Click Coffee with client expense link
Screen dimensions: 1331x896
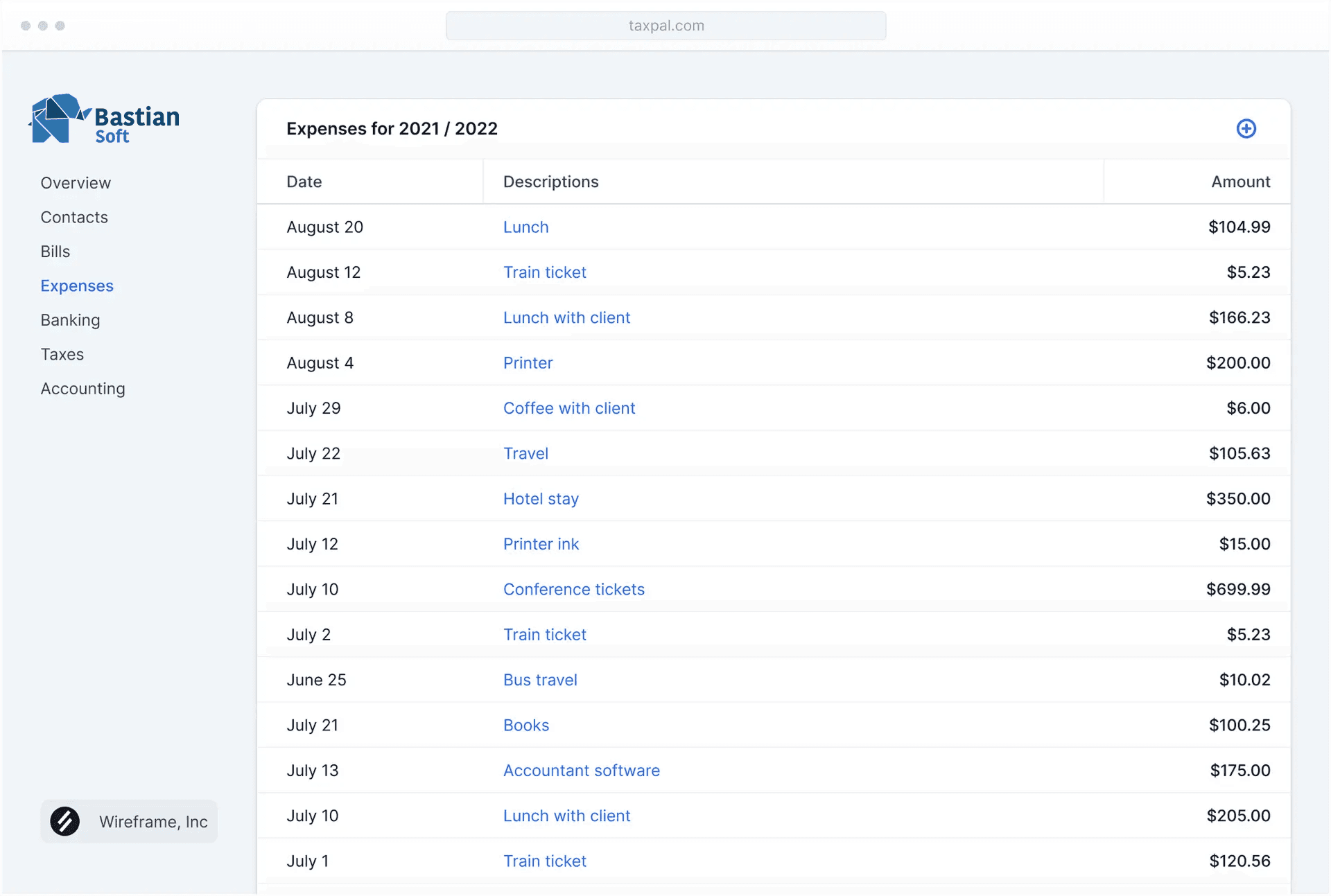pyautogui.click(x=568, y=408)
